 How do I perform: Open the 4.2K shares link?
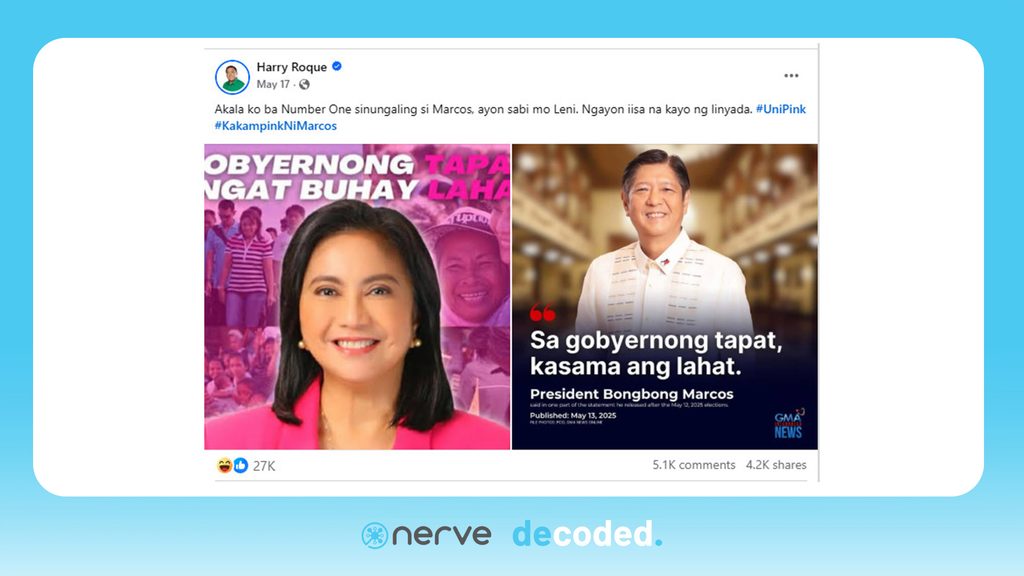click(776, 464)
